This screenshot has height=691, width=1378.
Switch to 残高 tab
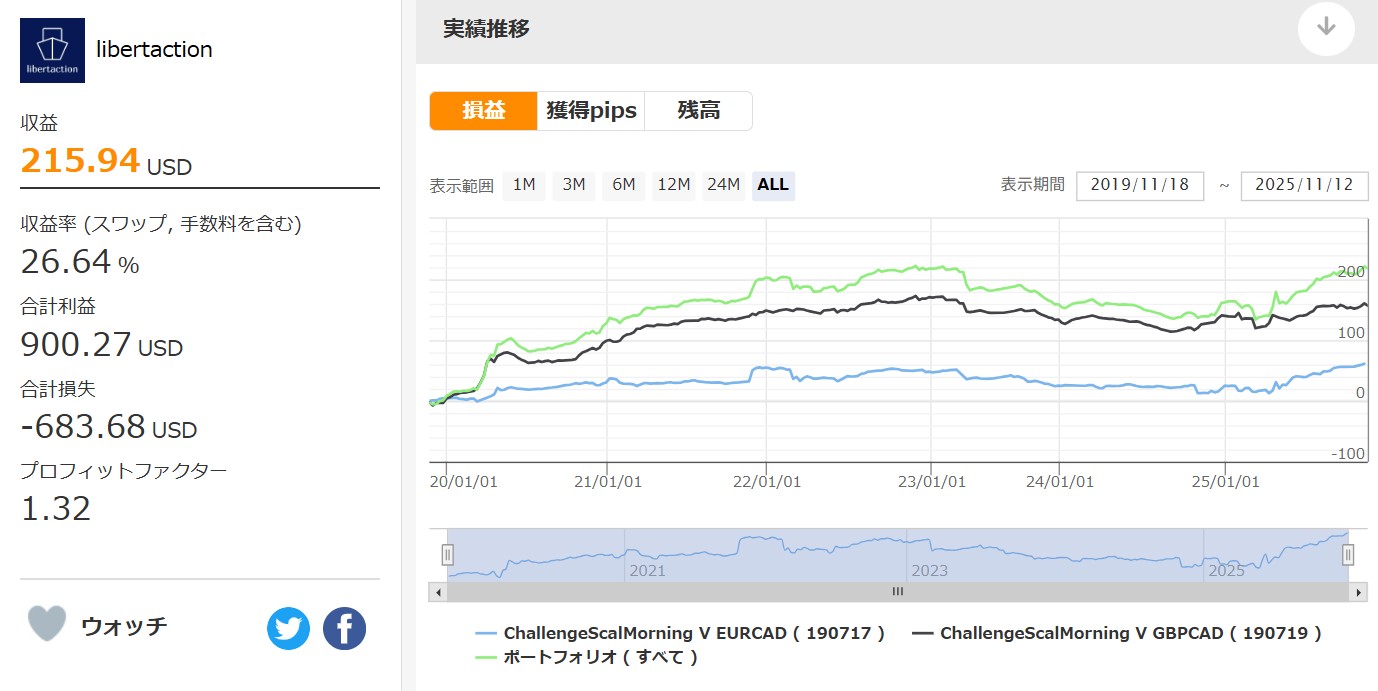click(x=698, y=111)
